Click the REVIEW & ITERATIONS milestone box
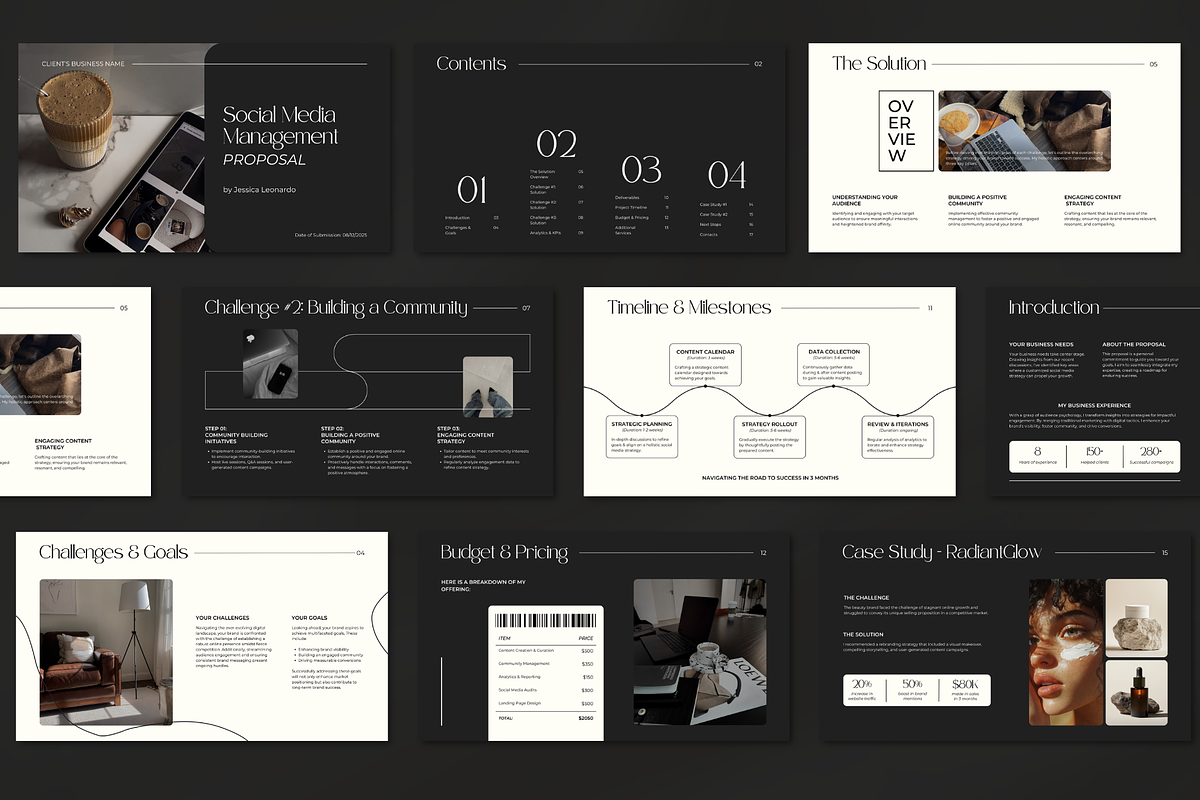 (897, 437)
